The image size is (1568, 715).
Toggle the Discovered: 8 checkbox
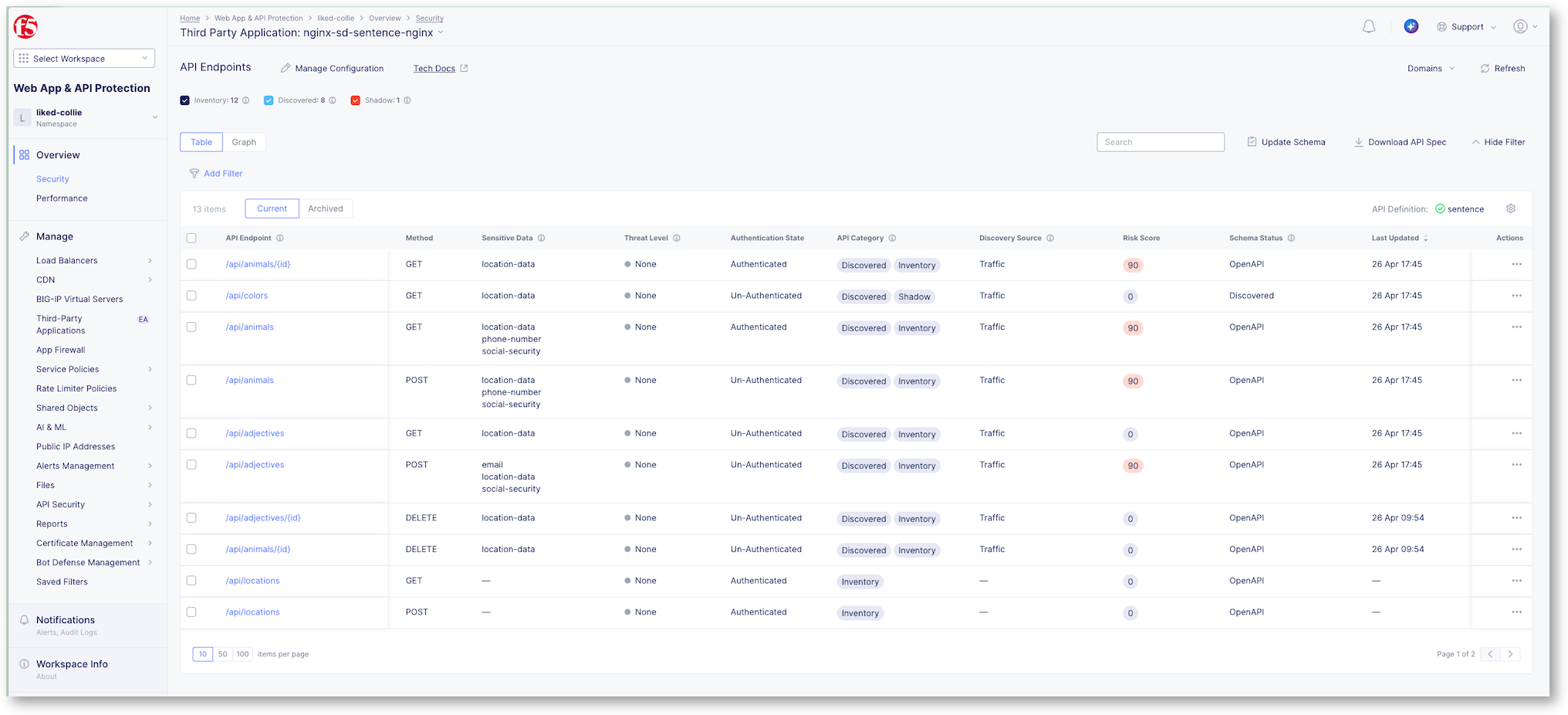point(269,100)
